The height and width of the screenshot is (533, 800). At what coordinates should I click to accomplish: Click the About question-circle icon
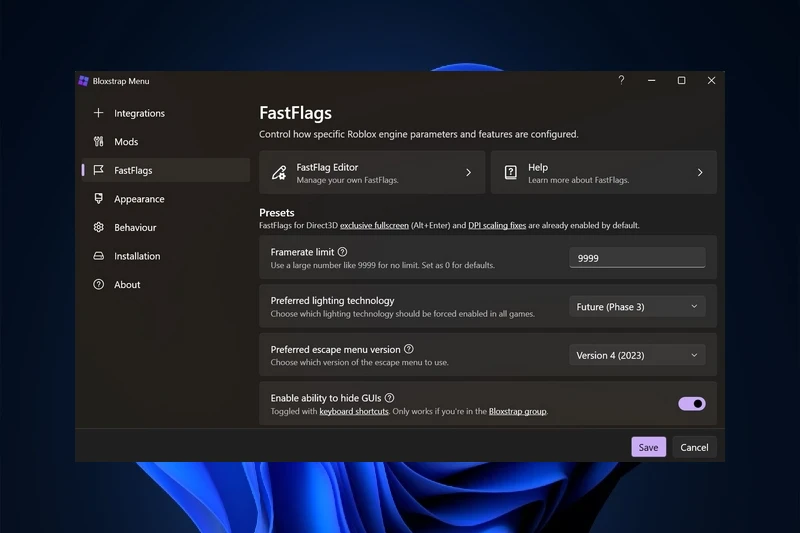98,284
